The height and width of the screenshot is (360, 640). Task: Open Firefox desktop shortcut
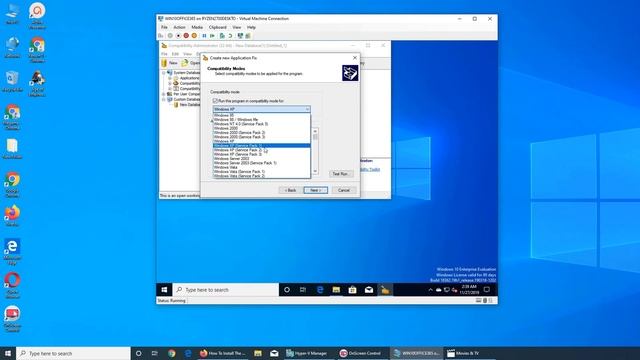(x=12, y=216)
